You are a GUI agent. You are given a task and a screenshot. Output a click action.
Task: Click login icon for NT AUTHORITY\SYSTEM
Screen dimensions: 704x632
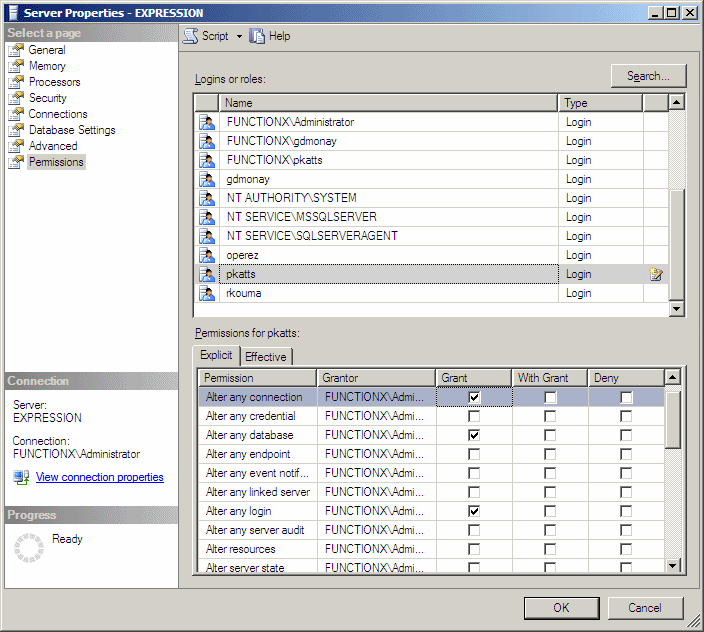click(207, 198)
